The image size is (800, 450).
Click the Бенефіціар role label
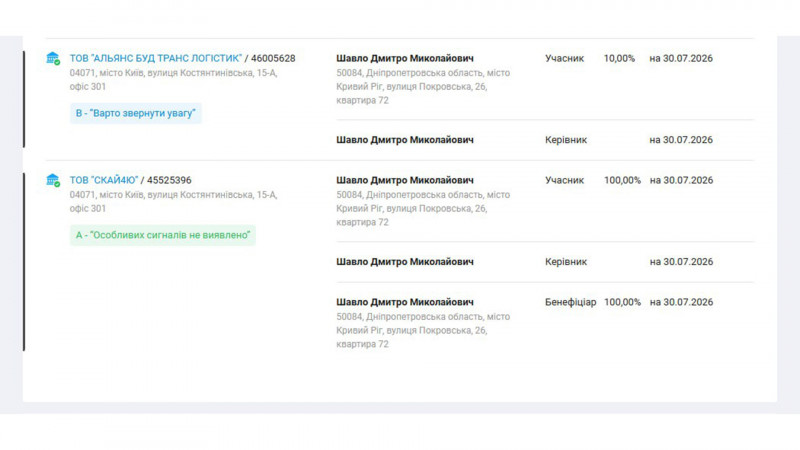570,302
